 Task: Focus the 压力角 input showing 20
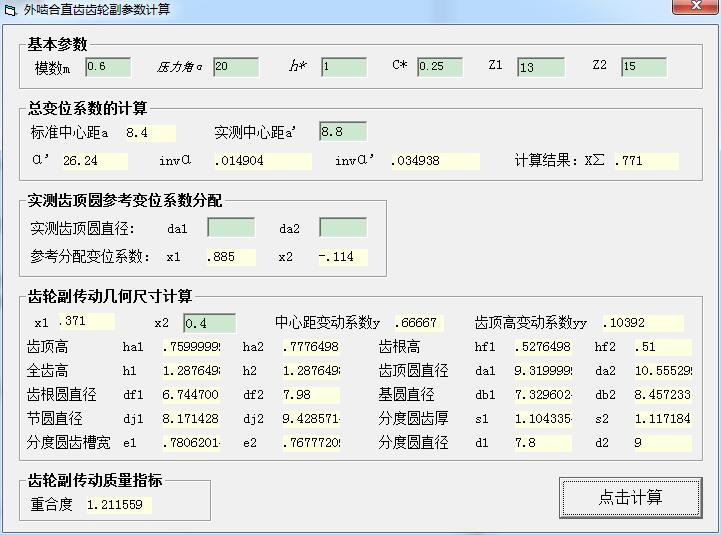[x=236, y=67]
